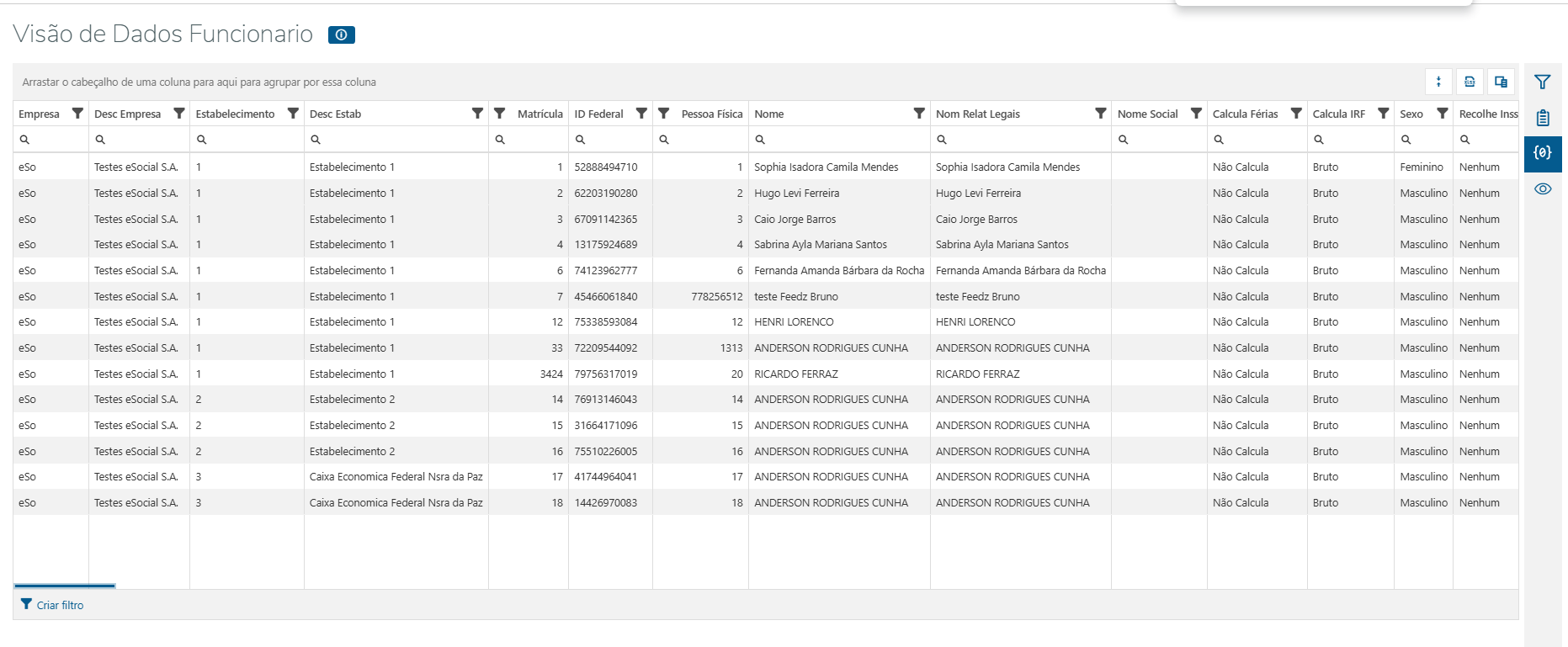Click the XLSX export icon

[x=1470, y=82]
